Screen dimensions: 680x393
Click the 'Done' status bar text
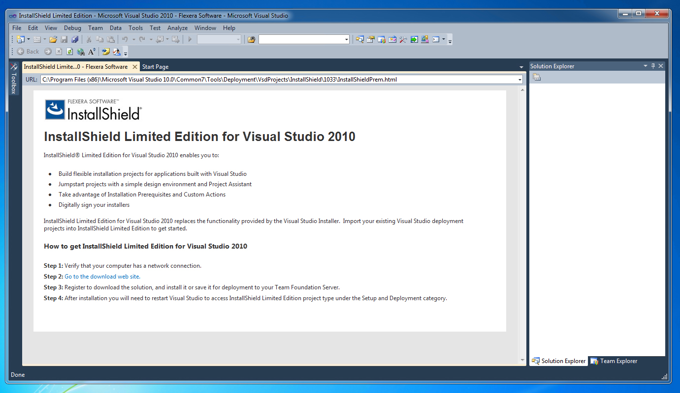(18, 375)
